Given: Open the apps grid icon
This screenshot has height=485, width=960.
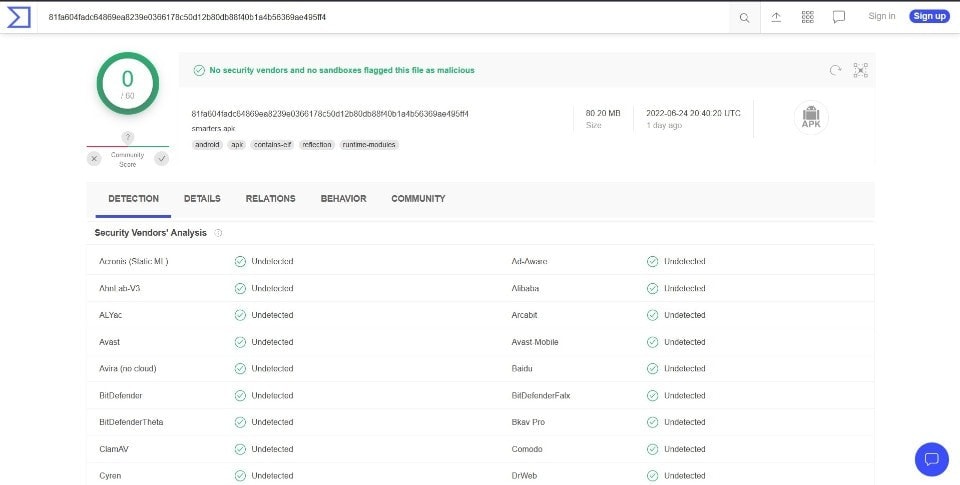Looking at the screenshot, I should (808, 17).
